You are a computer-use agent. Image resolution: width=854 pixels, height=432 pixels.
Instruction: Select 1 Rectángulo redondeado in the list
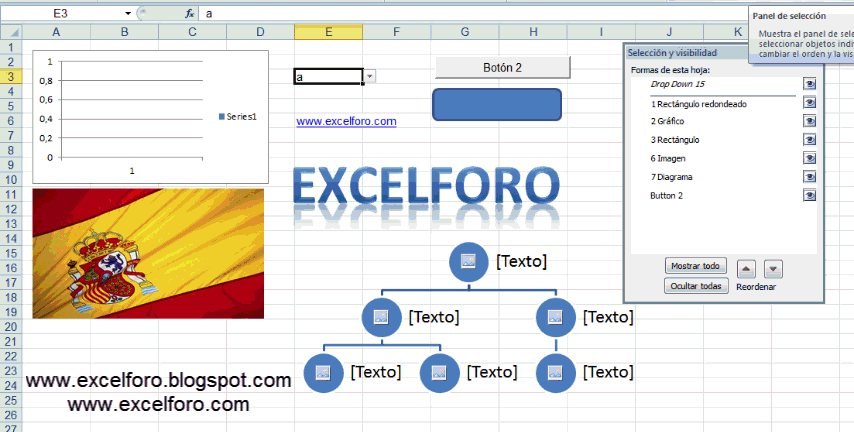[699, 104]
